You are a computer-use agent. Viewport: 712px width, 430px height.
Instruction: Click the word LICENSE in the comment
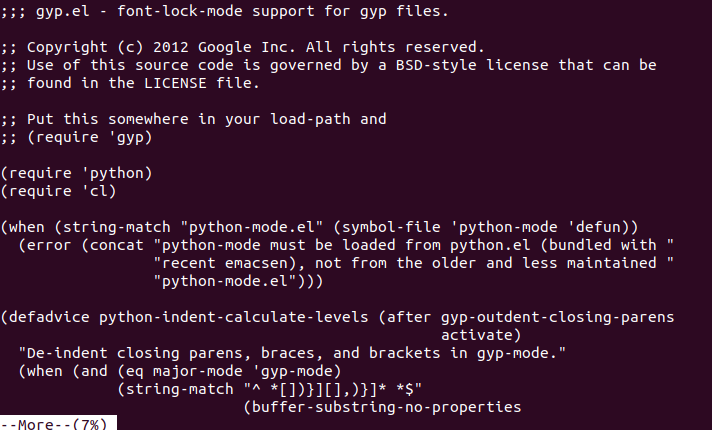coord(175,83)
